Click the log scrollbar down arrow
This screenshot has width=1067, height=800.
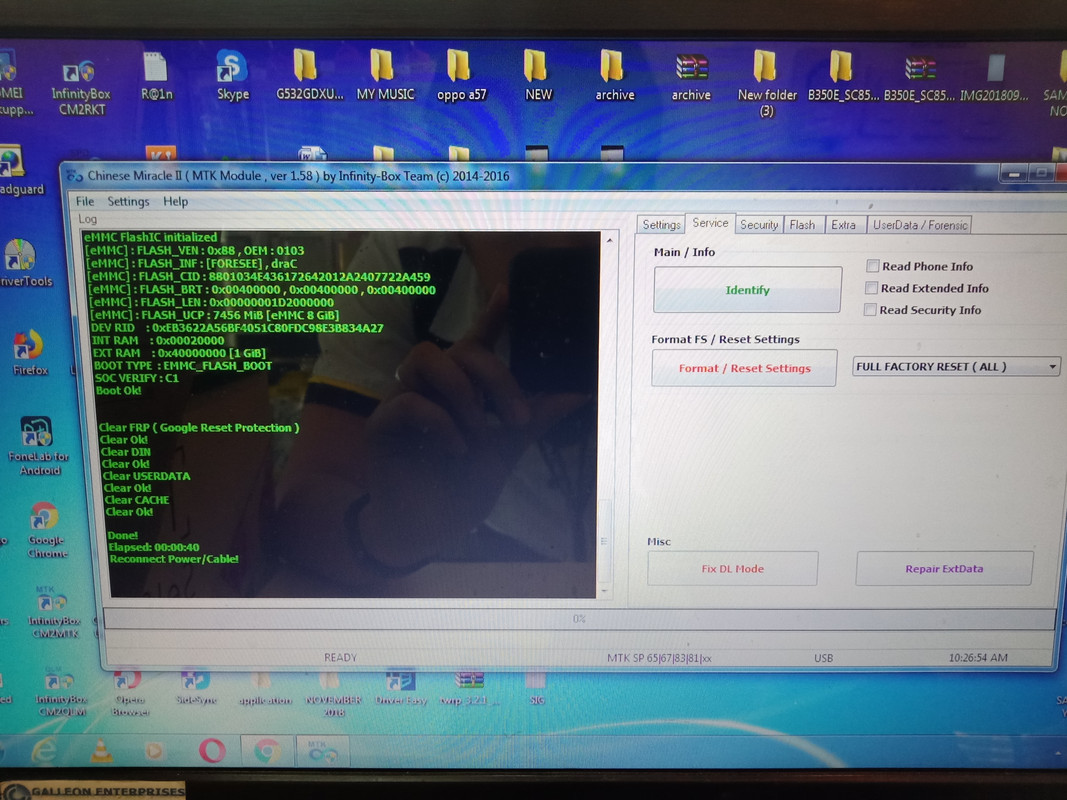(605, 591)
